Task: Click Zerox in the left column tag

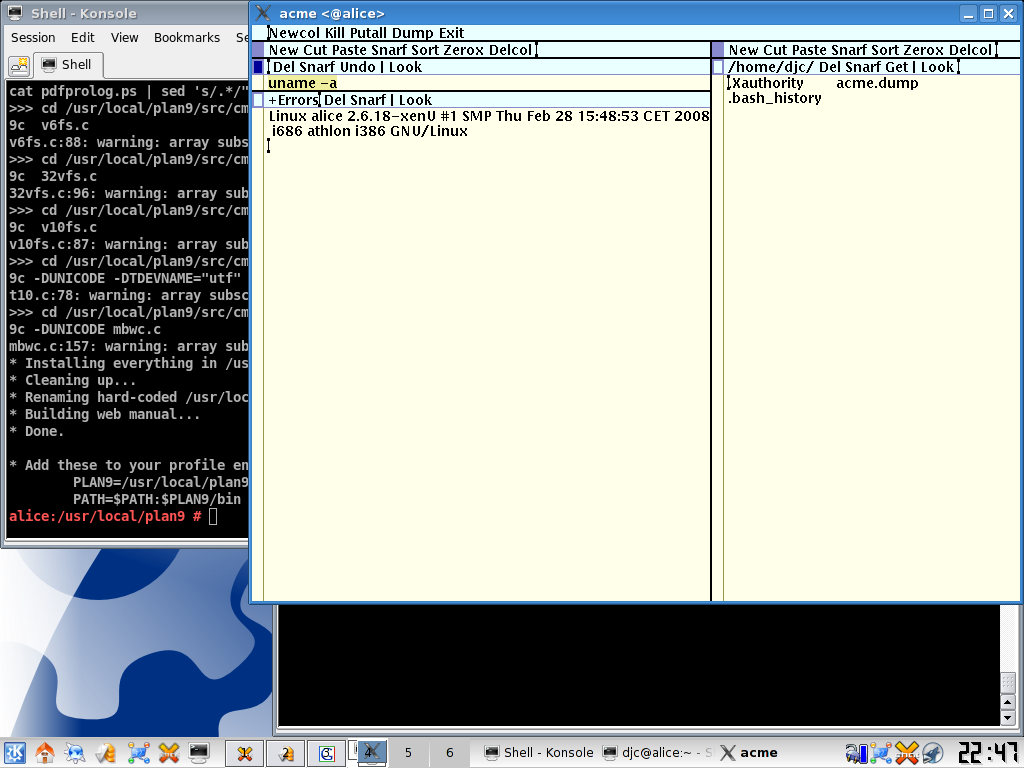Action: click(x=464, y=50)
